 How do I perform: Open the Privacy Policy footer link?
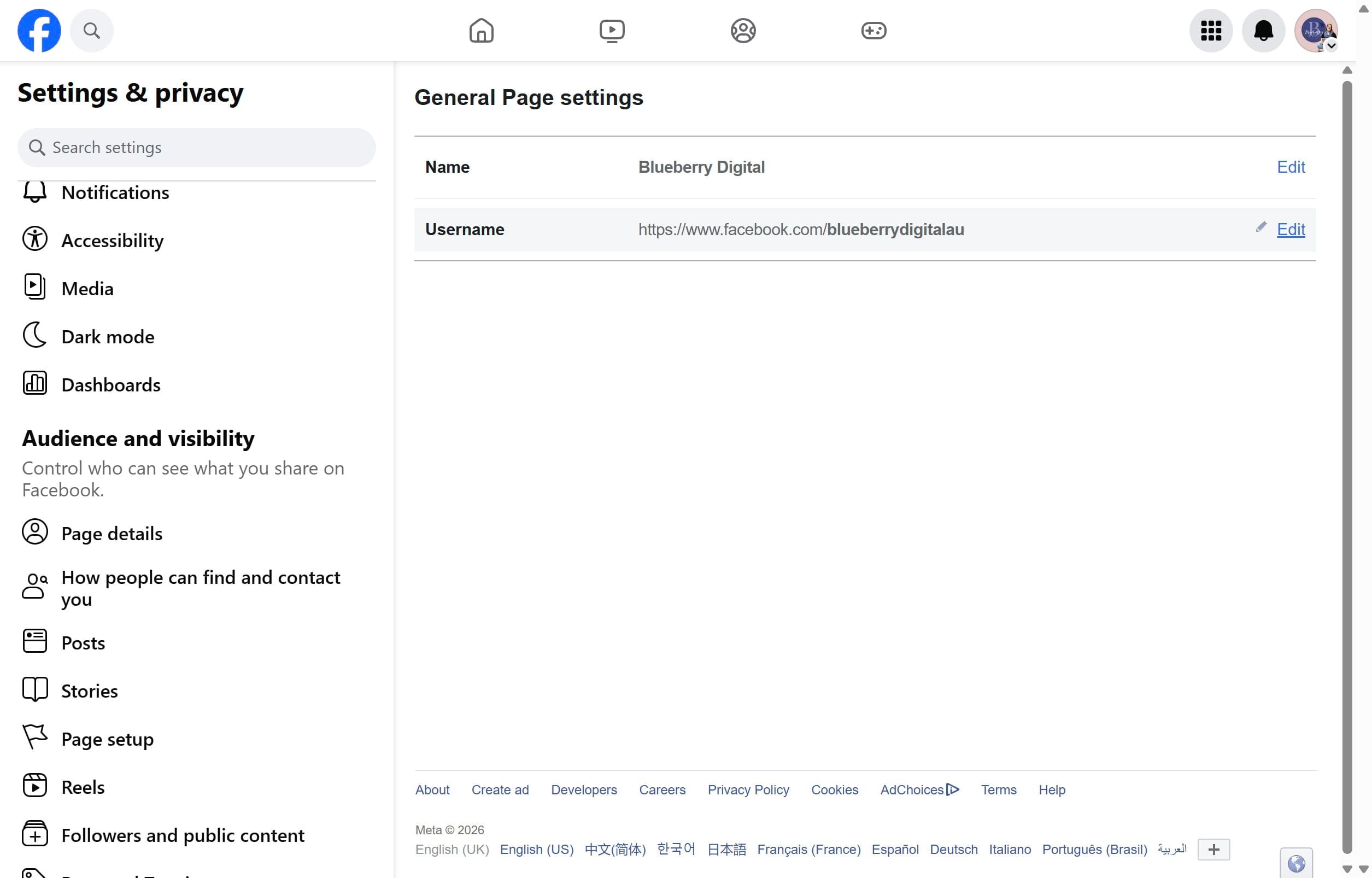748,789
